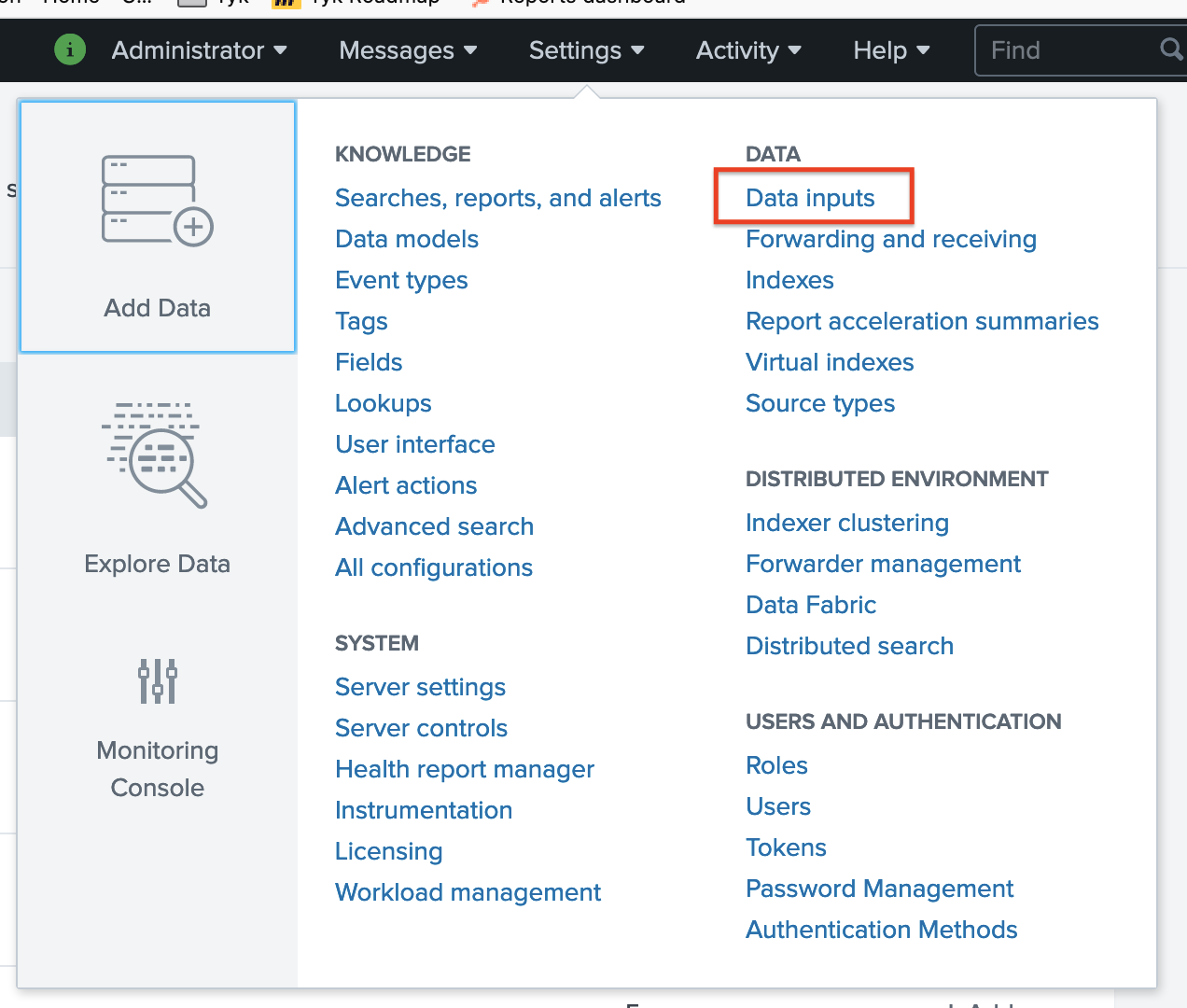Navigate to Source types
1187x1008 pixels.
point(819,403)
